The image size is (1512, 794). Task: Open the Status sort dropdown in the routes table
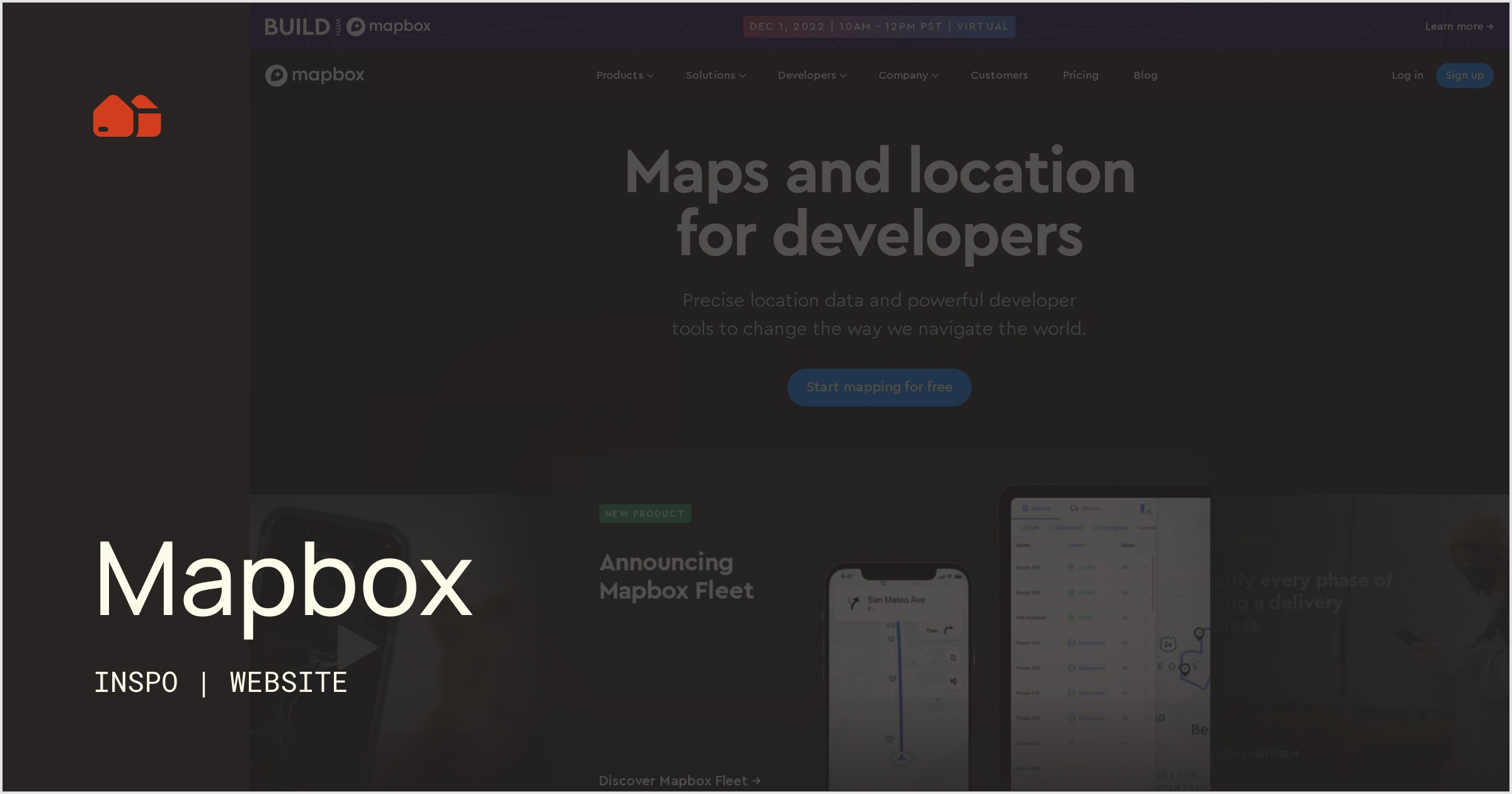pyautogui.click(x=1077, y=545)
